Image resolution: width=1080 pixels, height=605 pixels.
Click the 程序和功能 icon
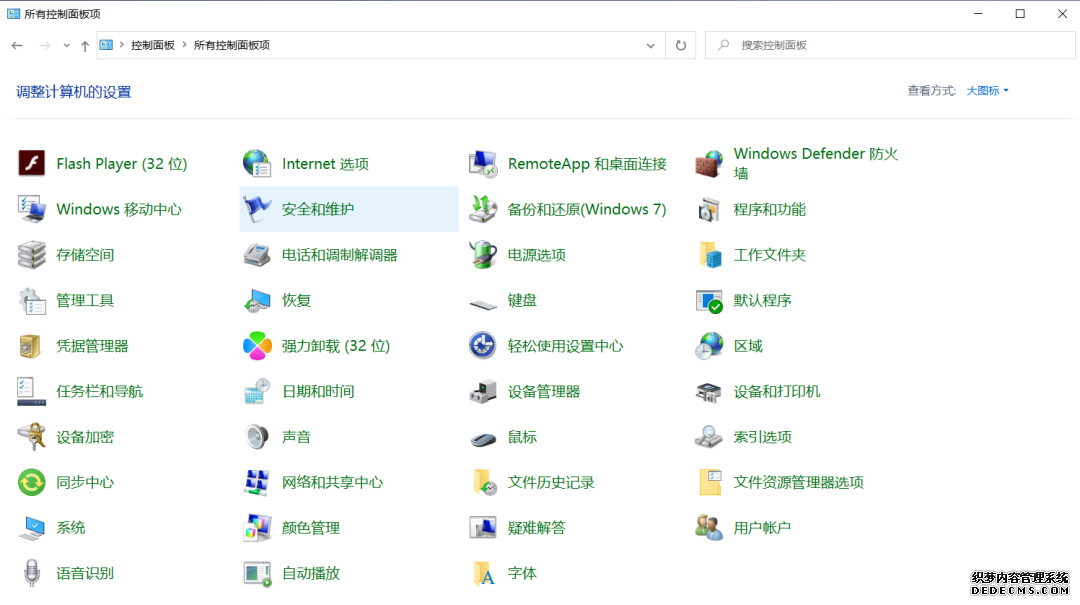pyautogui.click(x=709, y=209)
